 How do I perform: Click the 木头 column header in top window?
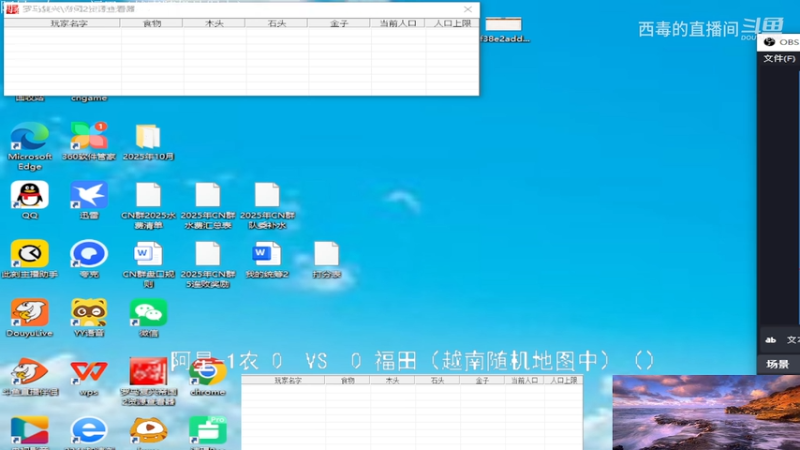coord(214,23)
